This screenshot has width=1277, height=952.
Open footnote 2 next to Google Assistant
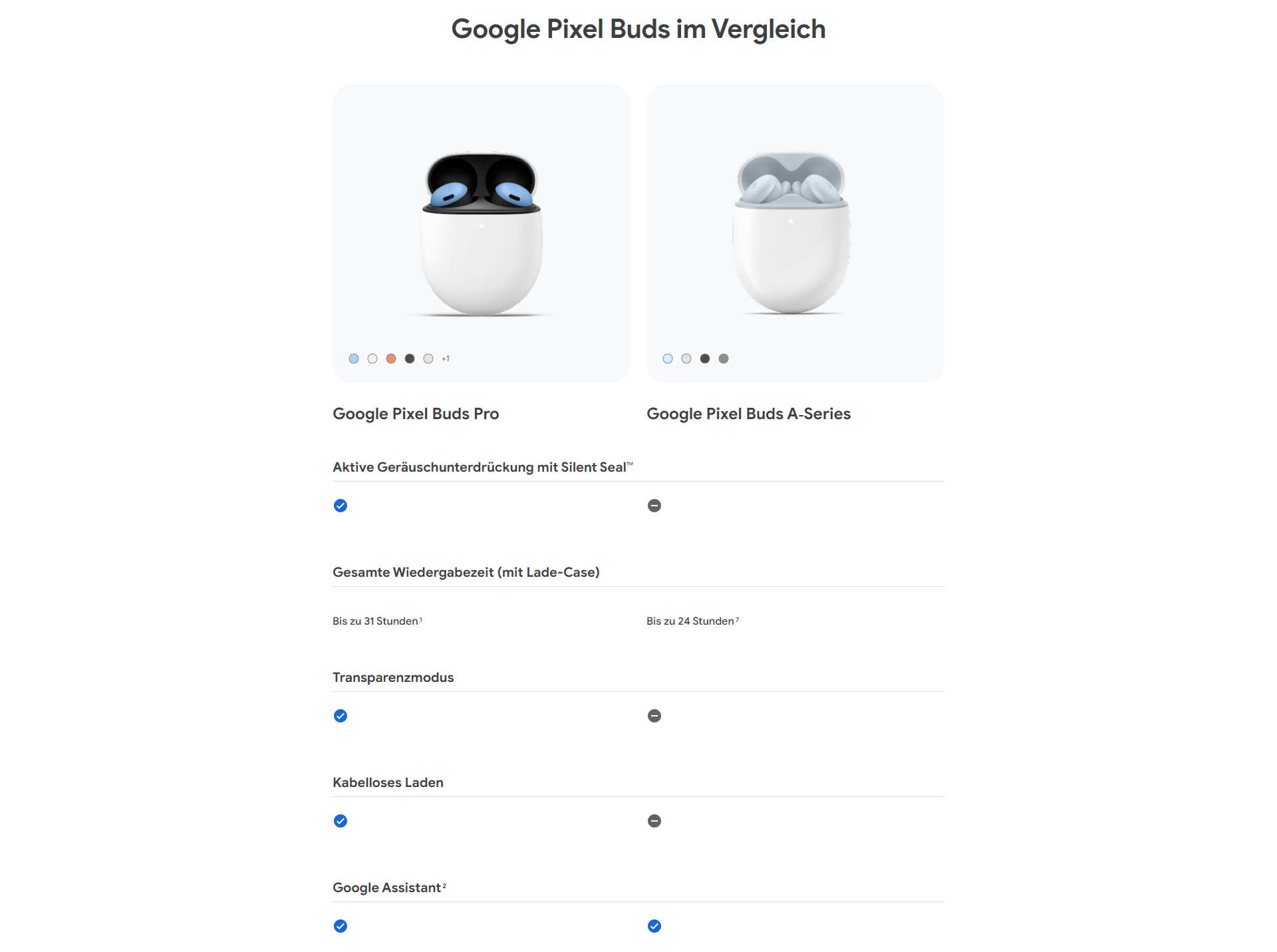coord(444,885)
